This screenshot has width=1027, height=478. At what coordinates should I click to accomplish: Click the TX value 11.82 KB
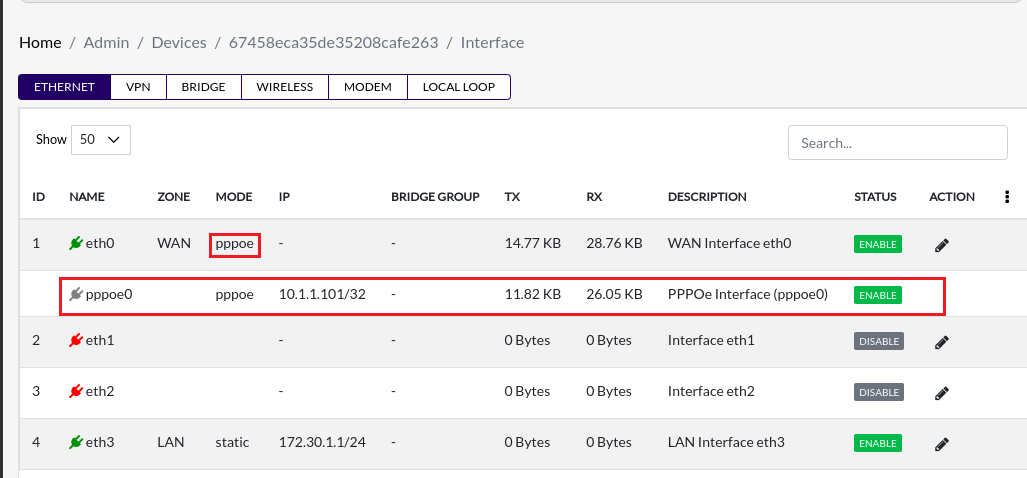pyautogui.click(x=532, y=295)
